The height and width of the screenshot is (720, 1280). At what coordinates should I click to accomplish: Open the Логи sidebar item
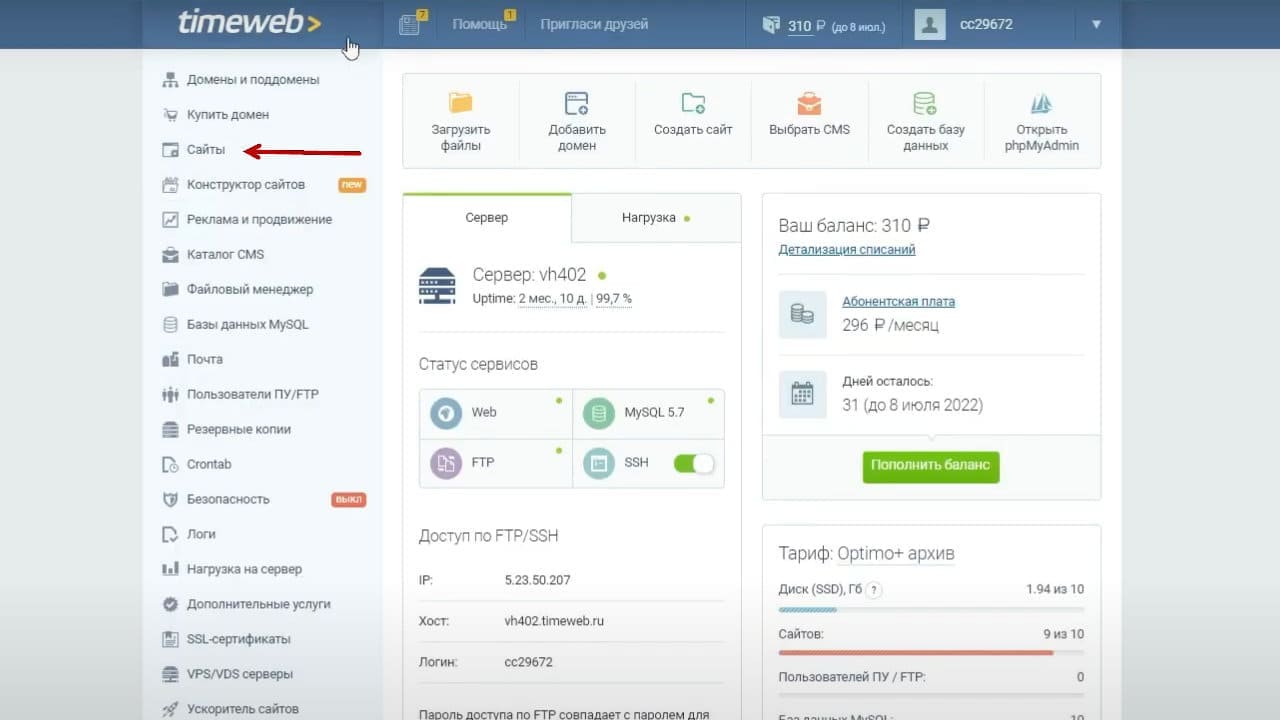point(201,534)
